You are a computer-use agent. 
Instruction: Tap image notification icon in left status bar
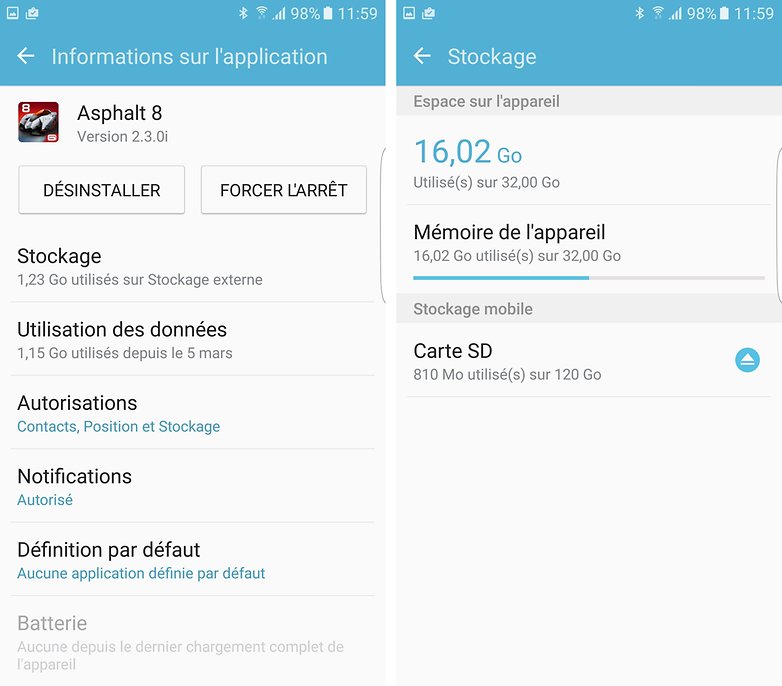pos(12,13)
